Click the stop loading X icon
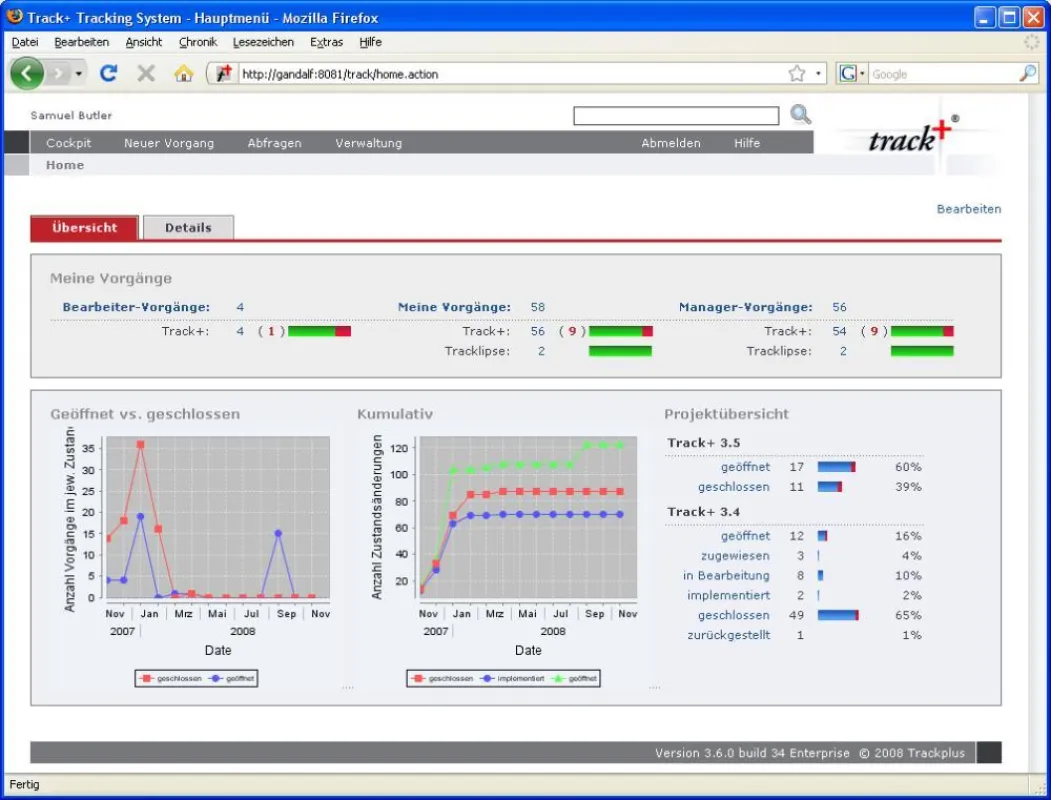Screen dimensions: 1051x800 (x=145, y=73)
